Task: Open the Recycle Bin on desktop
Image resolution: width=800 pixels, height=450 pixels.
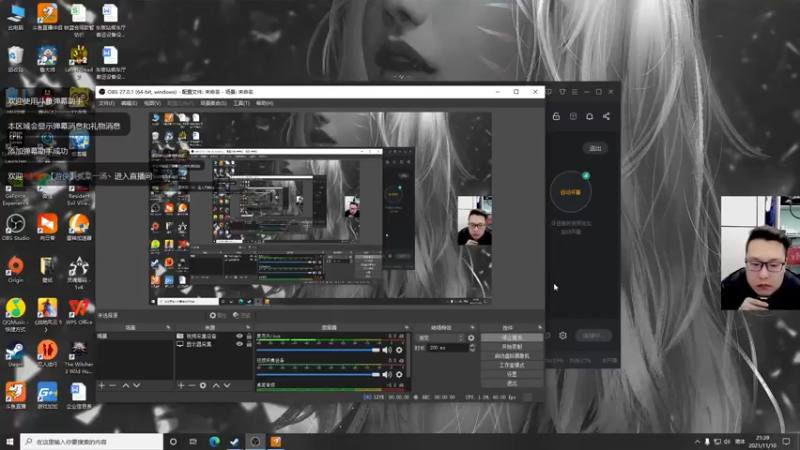Action: [x=15, y=59]
